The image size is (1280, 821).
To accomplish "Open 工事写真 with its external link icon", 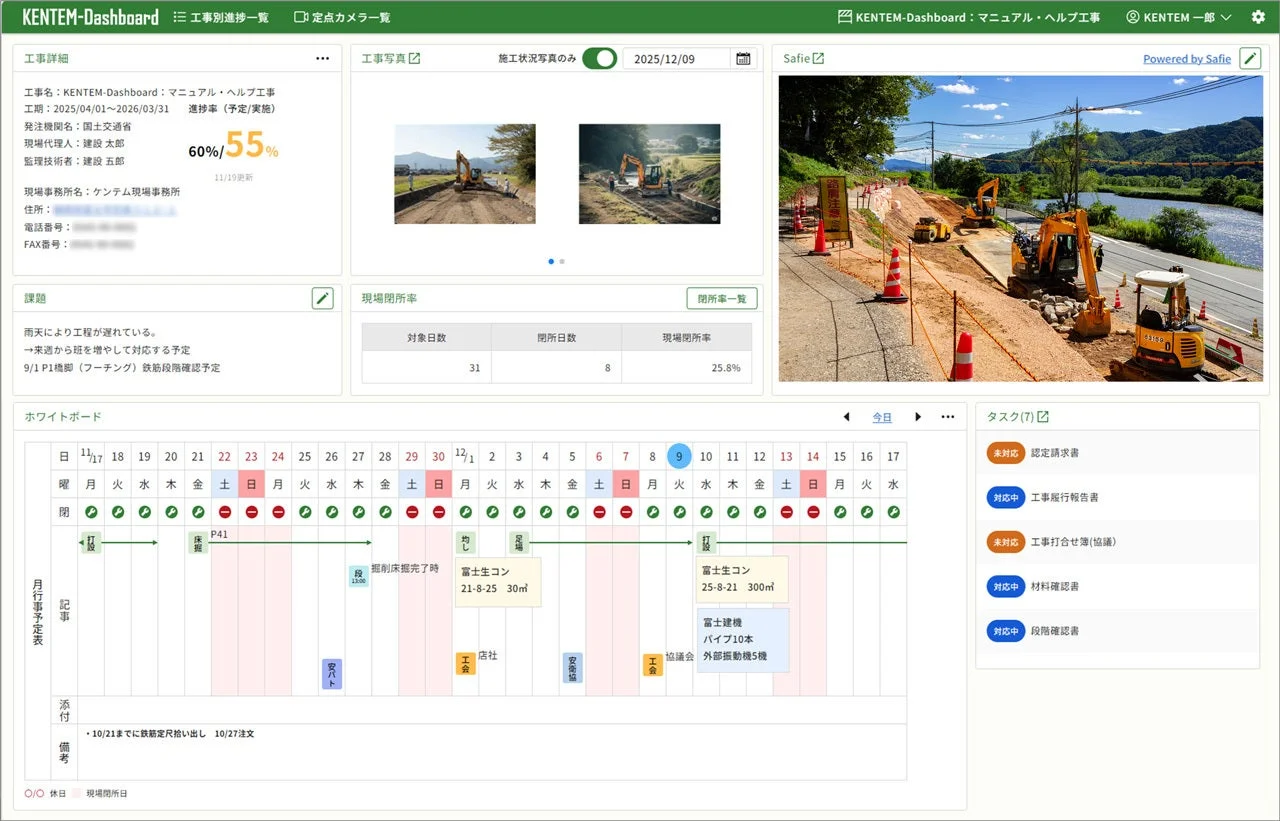I will click(414, 58).
